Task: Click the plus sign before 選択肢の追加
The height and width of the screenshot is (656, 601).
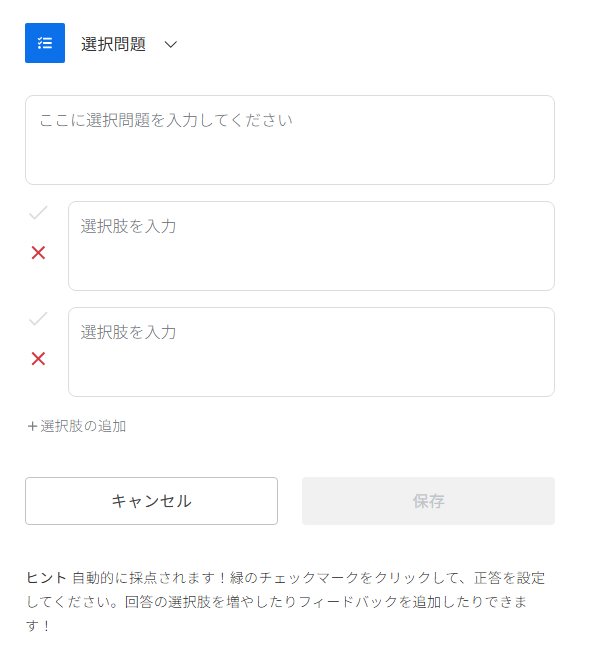Action: pyautogui.click(x=32, y=426)
